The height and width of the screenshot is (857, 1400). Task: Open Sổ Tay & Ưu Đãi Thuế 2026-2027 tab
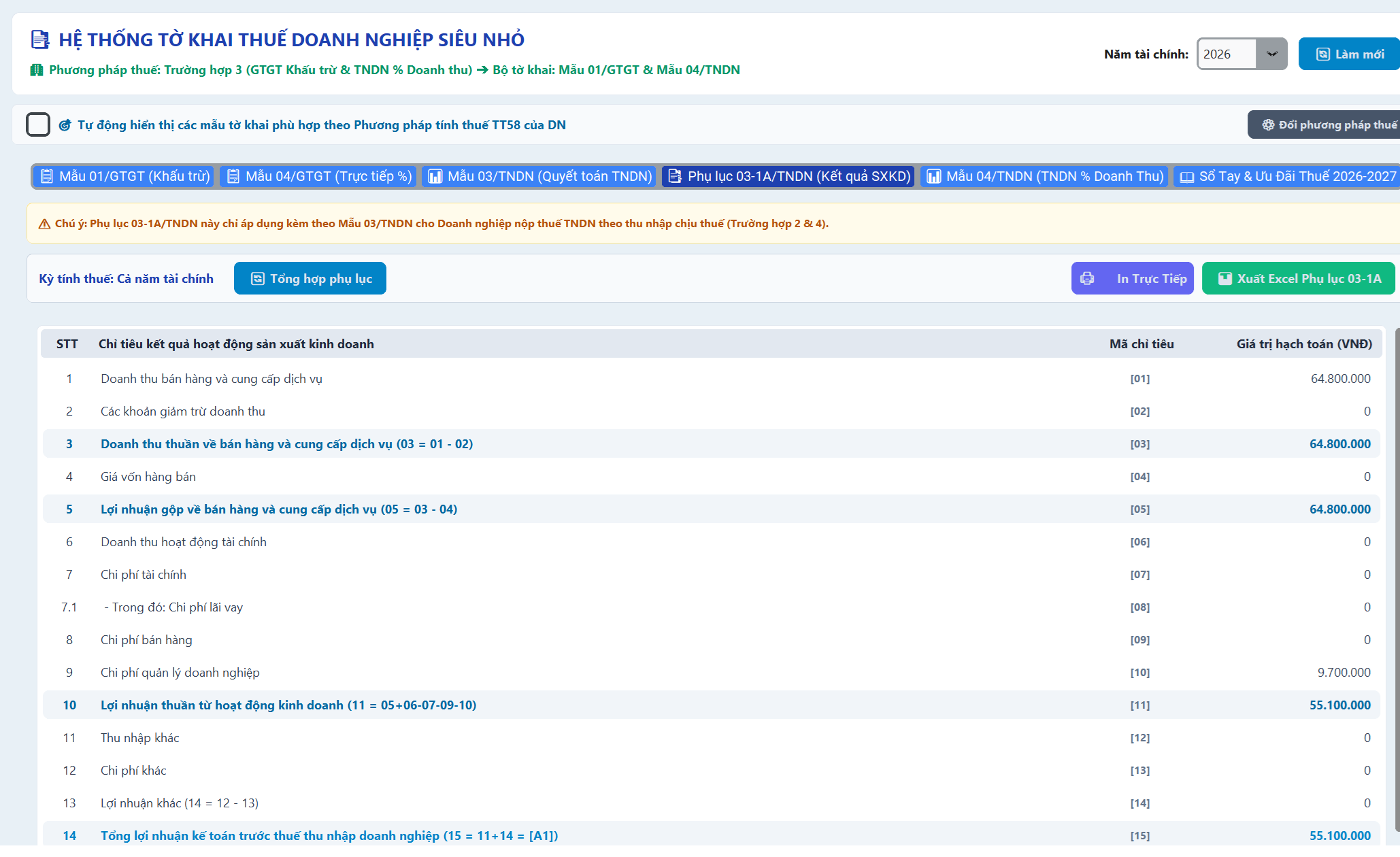pyautogui.click(x=1287, y=176)
